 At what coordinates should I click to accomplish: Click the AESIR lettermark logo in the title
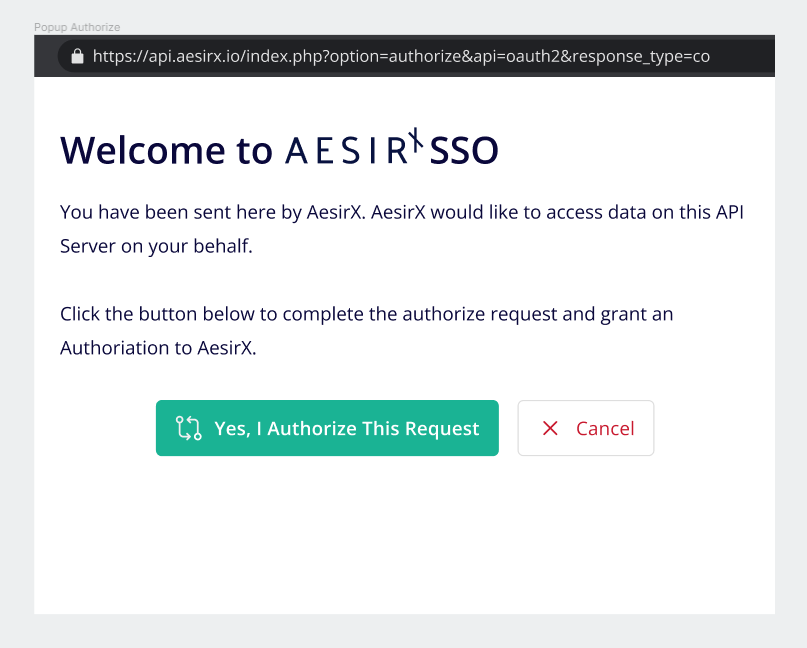coord(350,151)
